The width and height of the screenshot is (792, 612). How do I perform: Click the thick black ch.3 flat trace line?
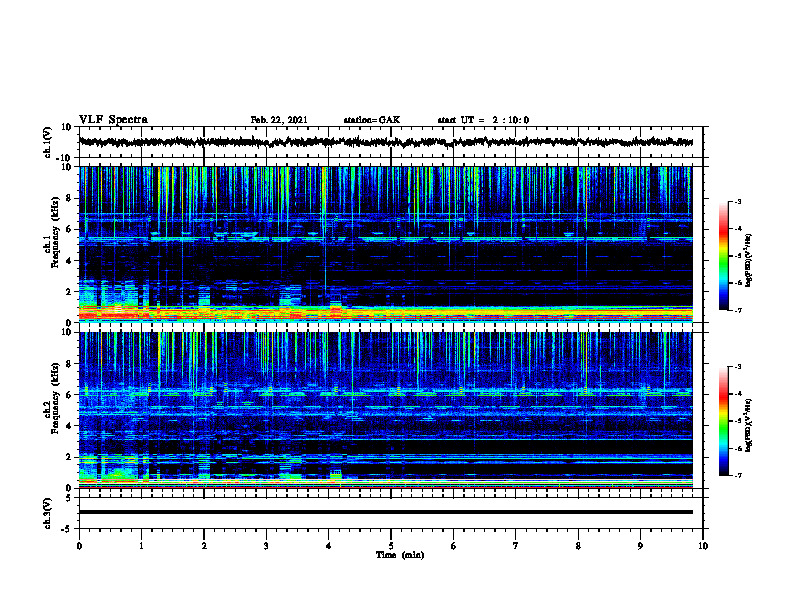tap(385, 512)
